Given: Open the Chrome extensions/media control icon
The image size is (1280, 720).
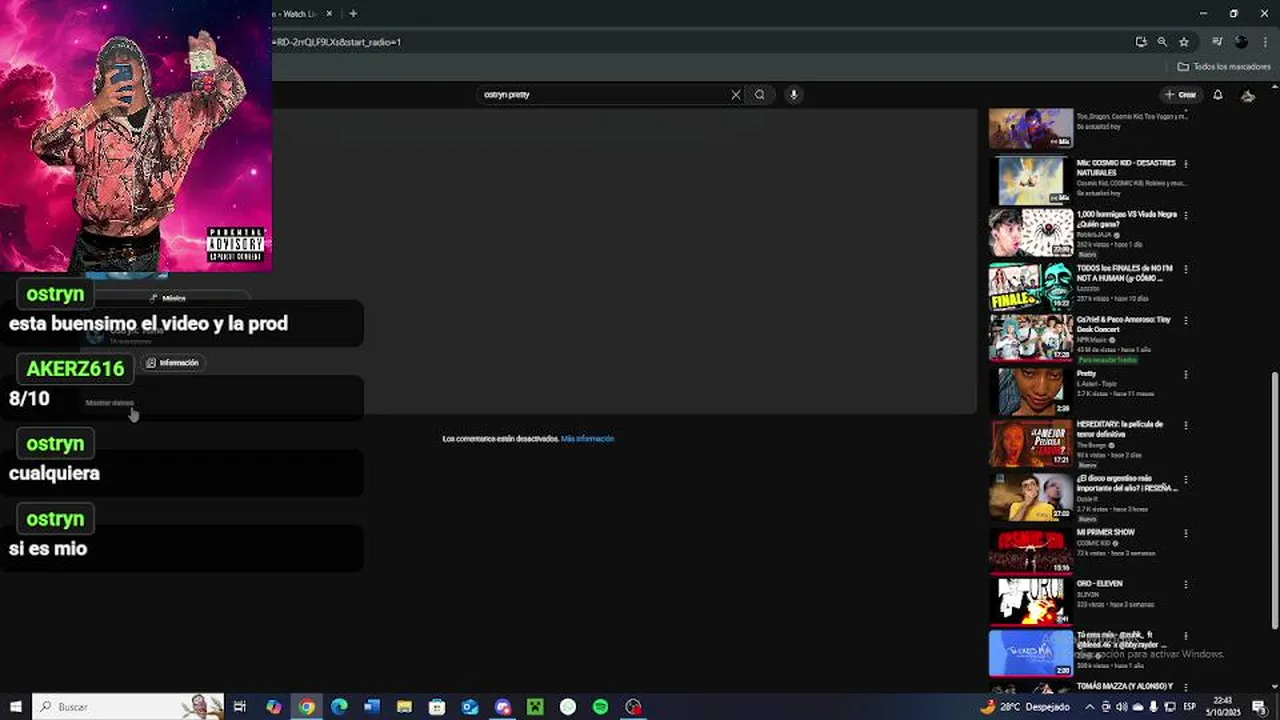Looking at the screenshot, I should [1217, 42].
